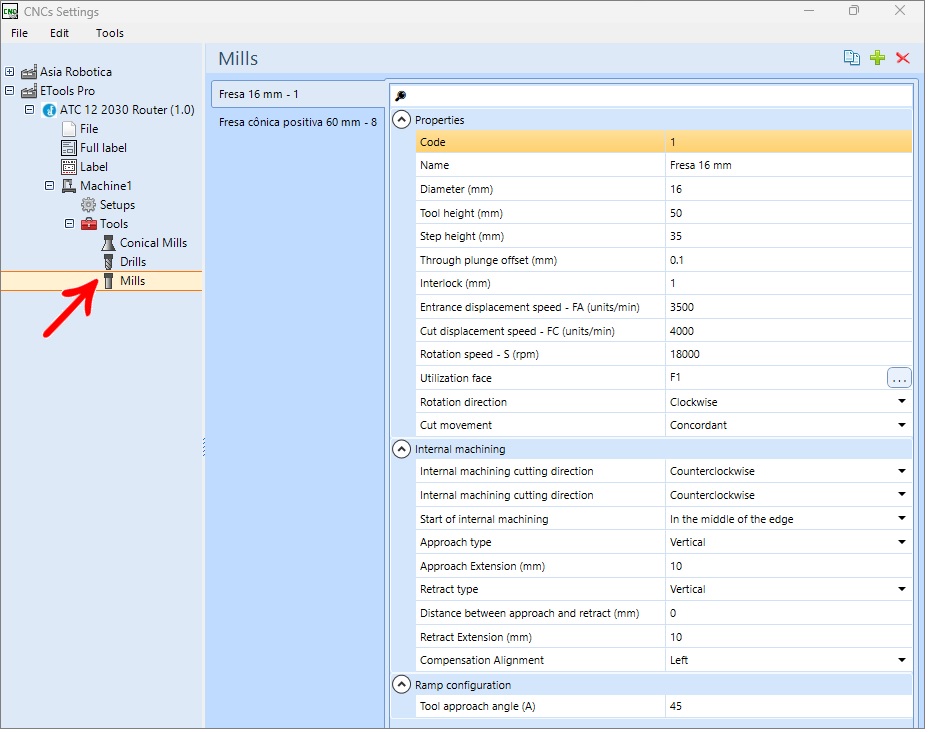929x732 pixels.
Task: Click the red Tools toolbox icon
Action: click(x=89, y=223)
